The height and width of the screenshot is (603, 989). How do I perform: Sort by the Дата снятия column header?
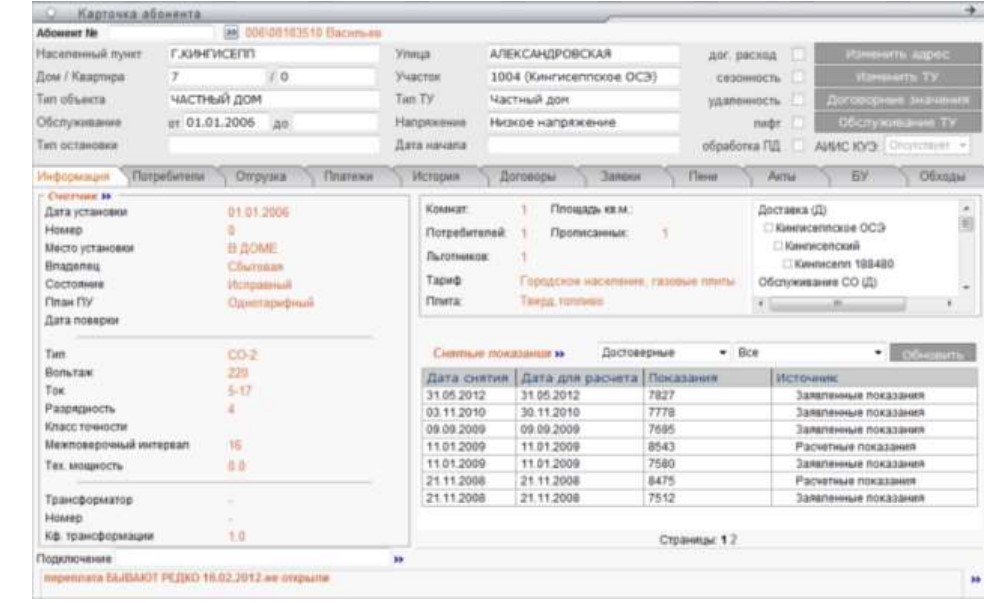[x=468, y=378]
